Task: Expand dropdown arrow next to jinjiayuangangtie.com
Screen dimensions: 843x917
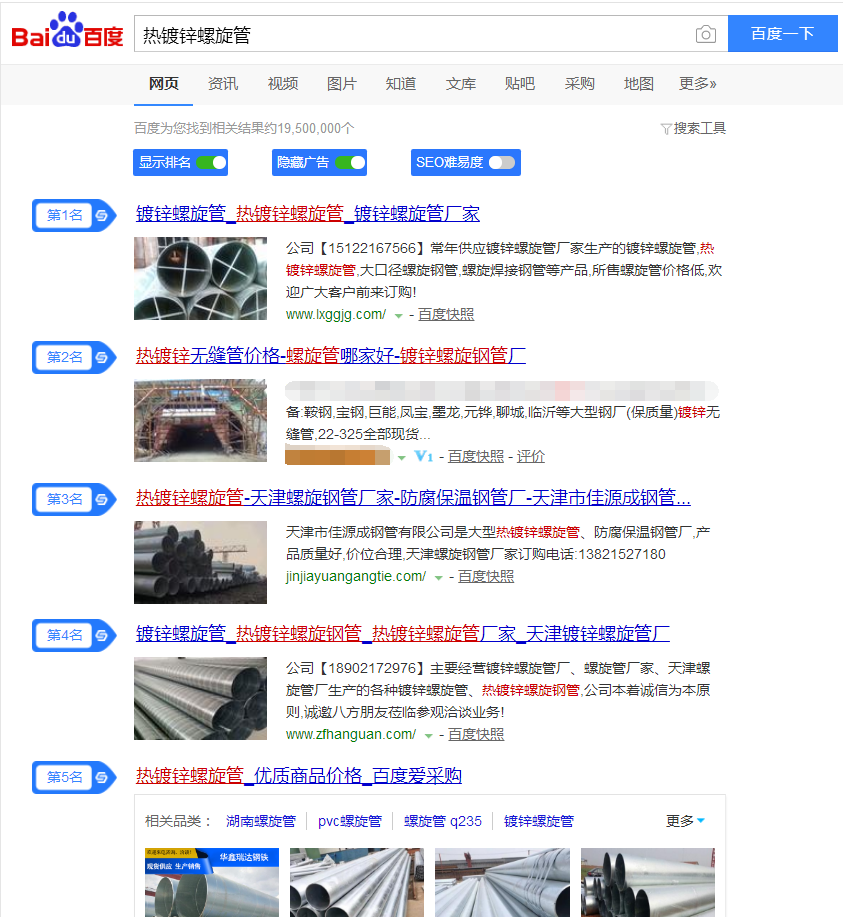Action: click(438, 578)
